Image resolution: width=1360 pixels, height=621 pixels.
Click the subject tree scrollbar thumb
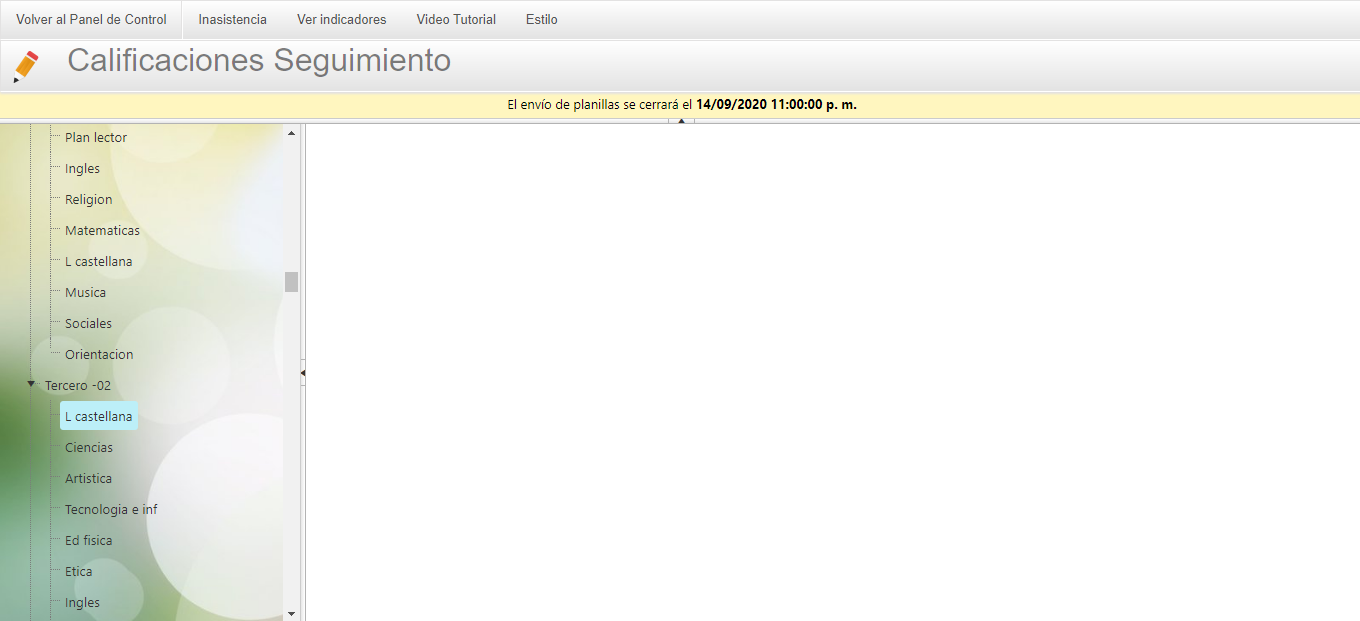(x=291, y=282)
